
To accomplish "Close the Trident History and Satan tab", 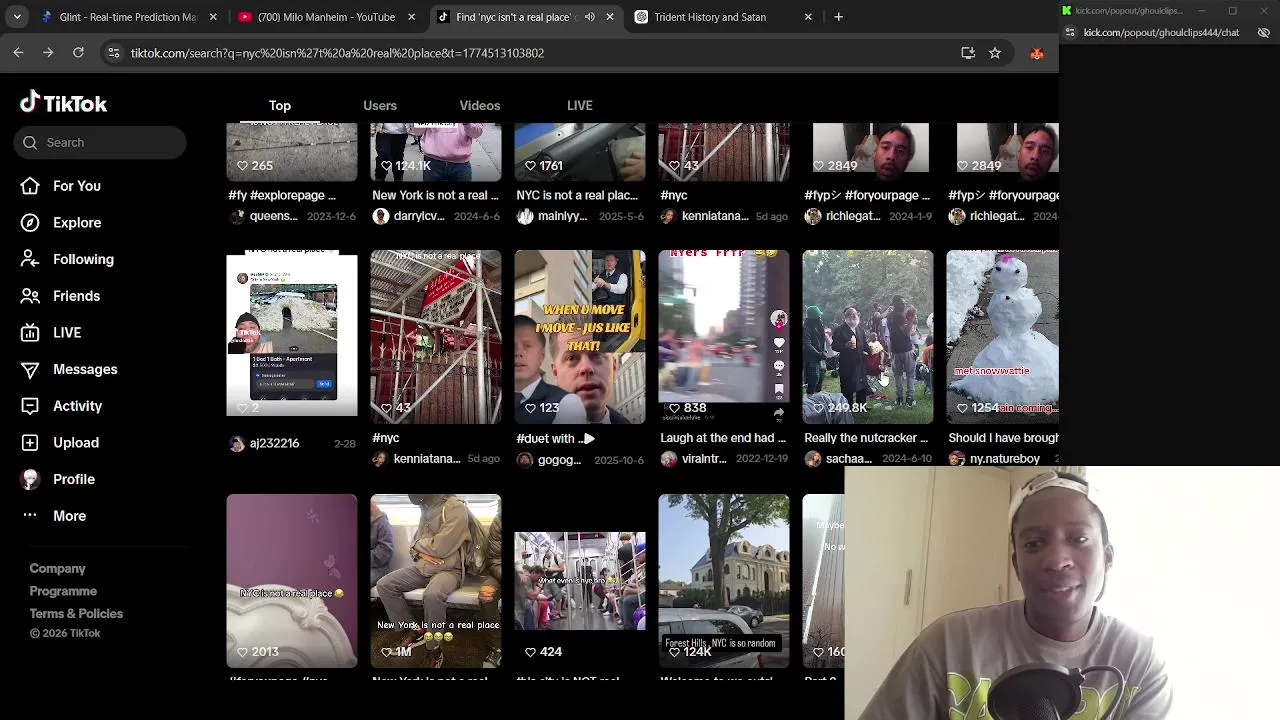I will coord(808,17).
